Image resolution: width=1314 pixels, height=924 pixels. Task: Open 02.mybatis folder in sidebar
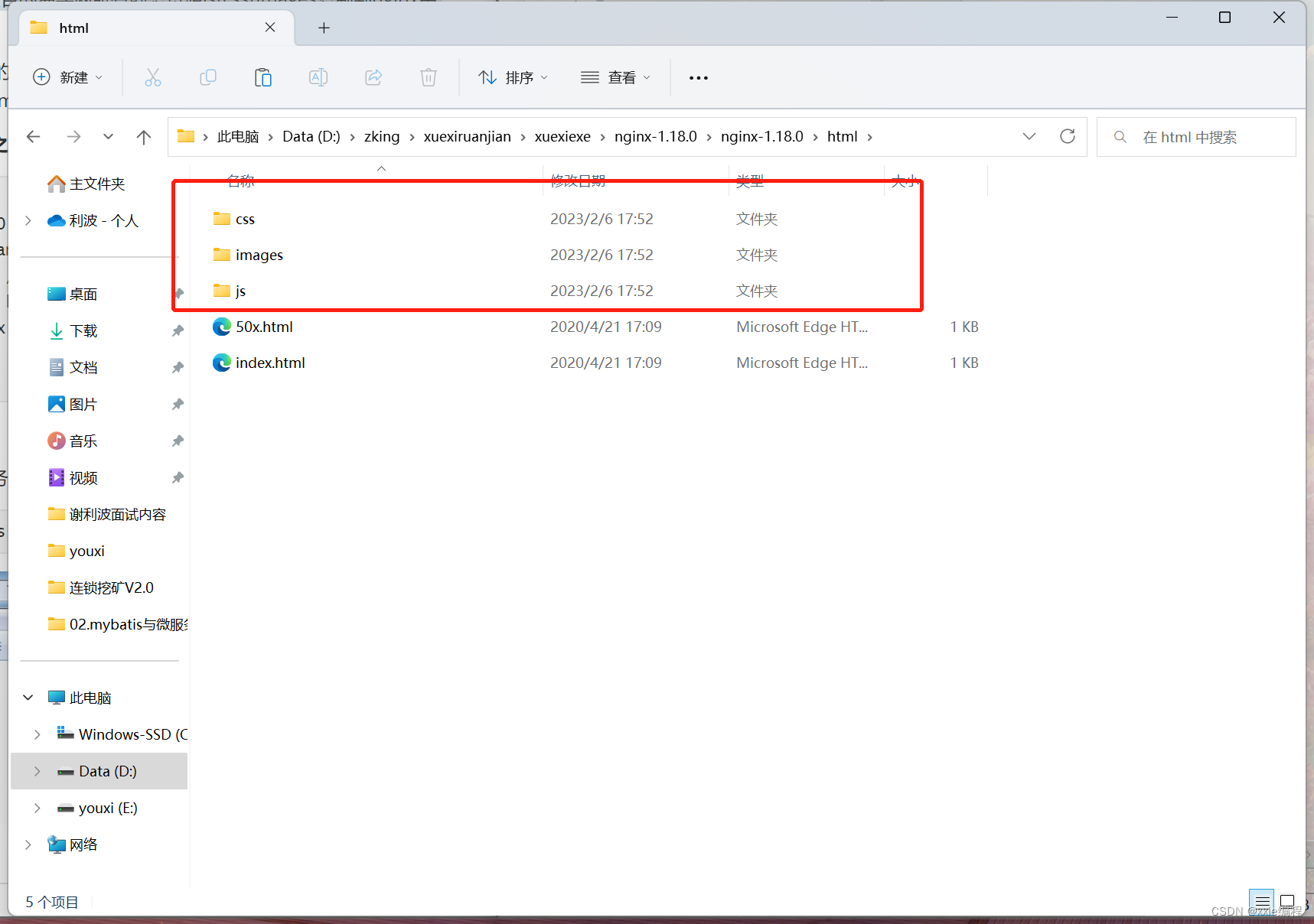pyautogui.click(x=117, y=624)
